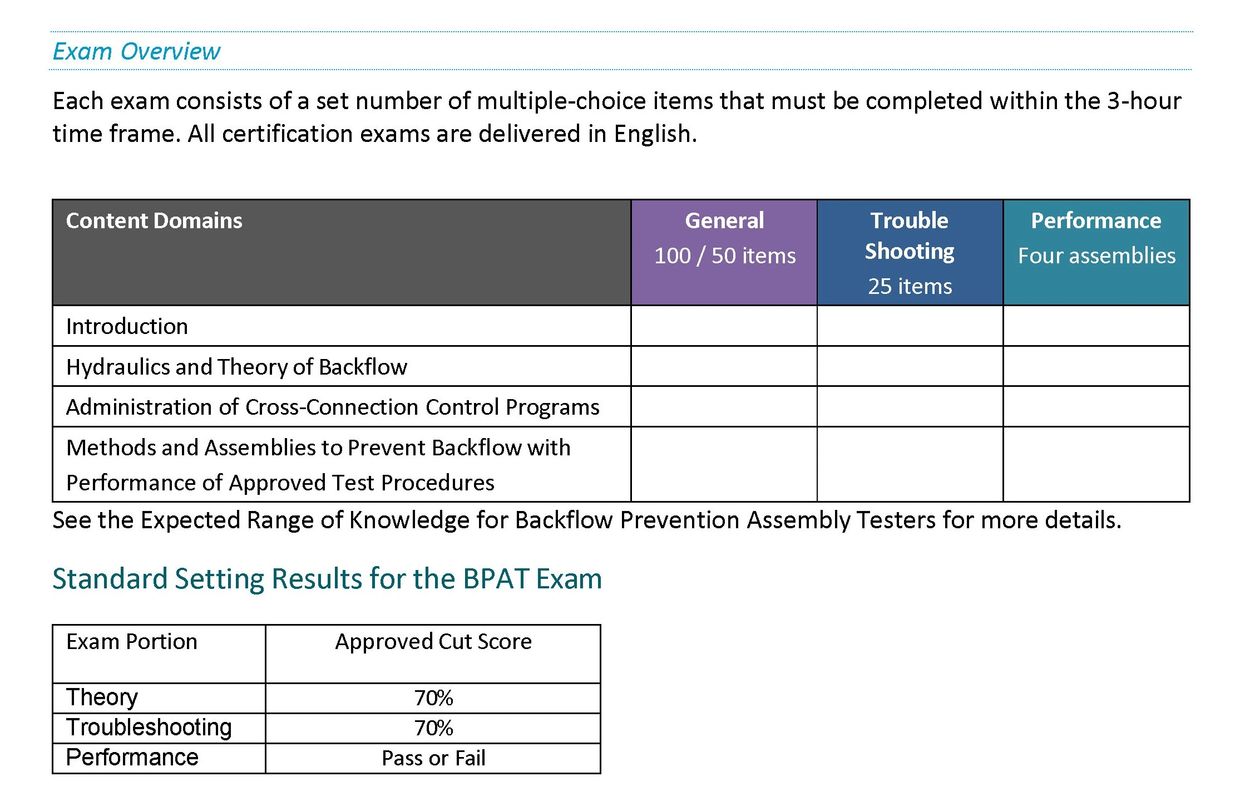
Task: Click the "Introduction" row label
Action: tap(127, 326)
